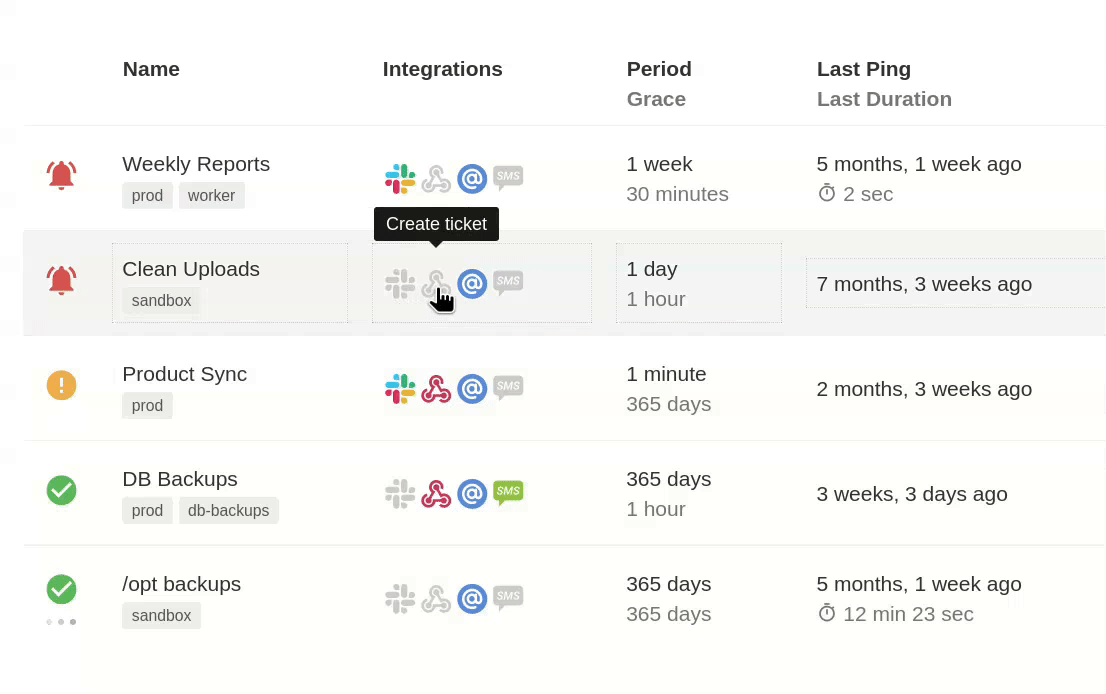
Task: Select the Slack integration icon for Weekly Reports
Action: (x=400, y=178)
